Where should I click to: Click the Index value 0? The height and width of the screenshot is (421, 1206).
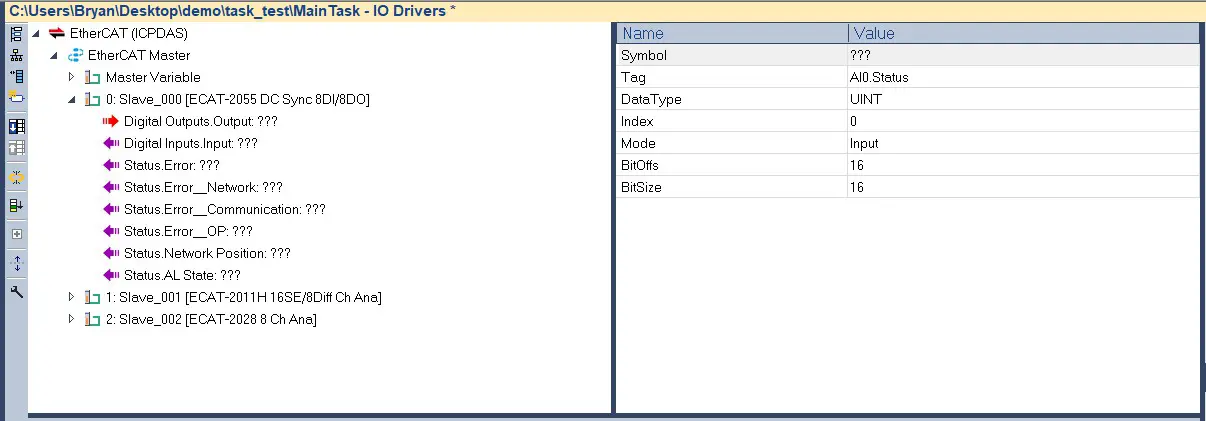tap(1024, 121)
